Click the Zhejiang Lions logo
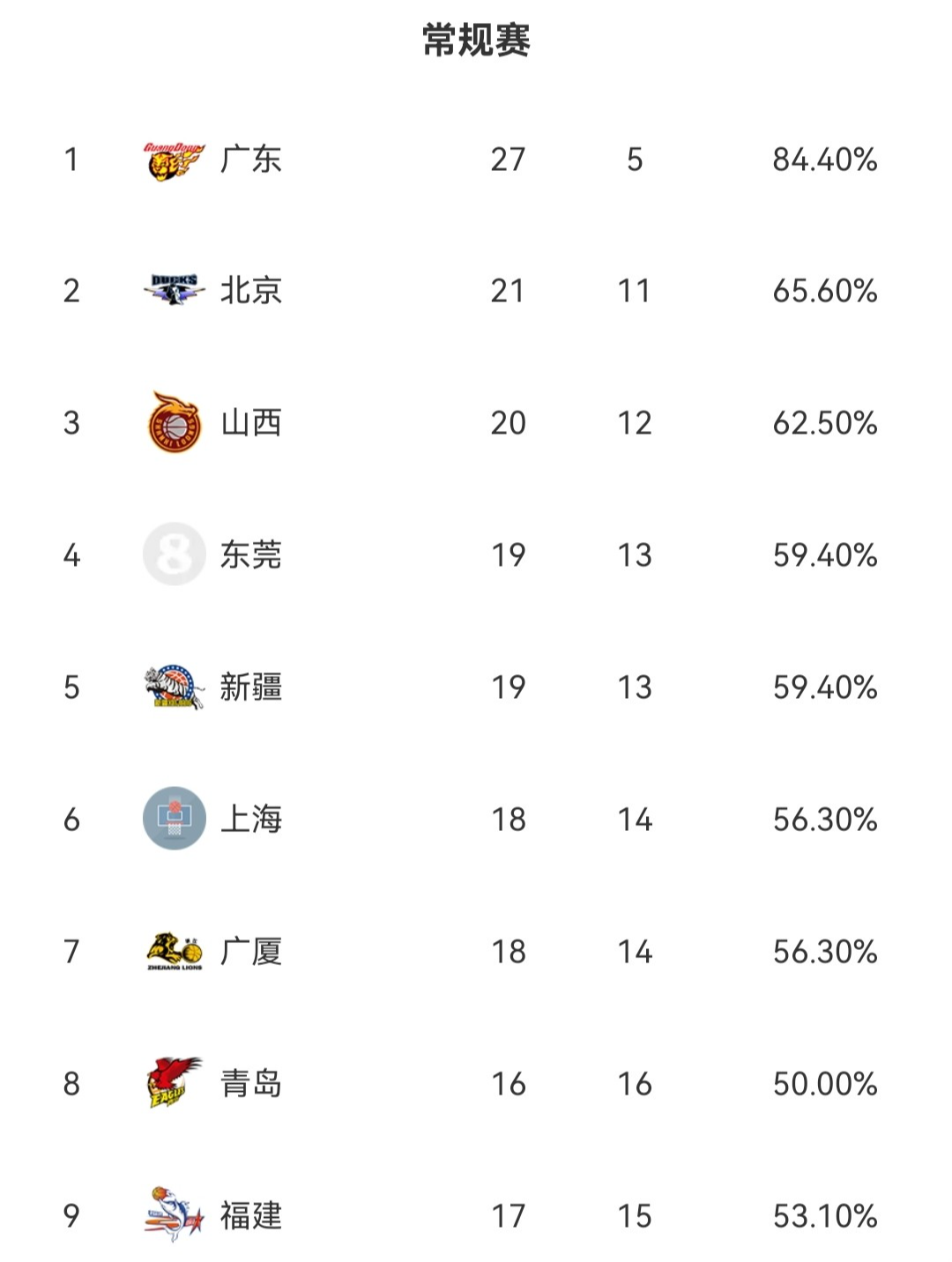This screenshot has width=952, height=1262. [x=174, y=951]
